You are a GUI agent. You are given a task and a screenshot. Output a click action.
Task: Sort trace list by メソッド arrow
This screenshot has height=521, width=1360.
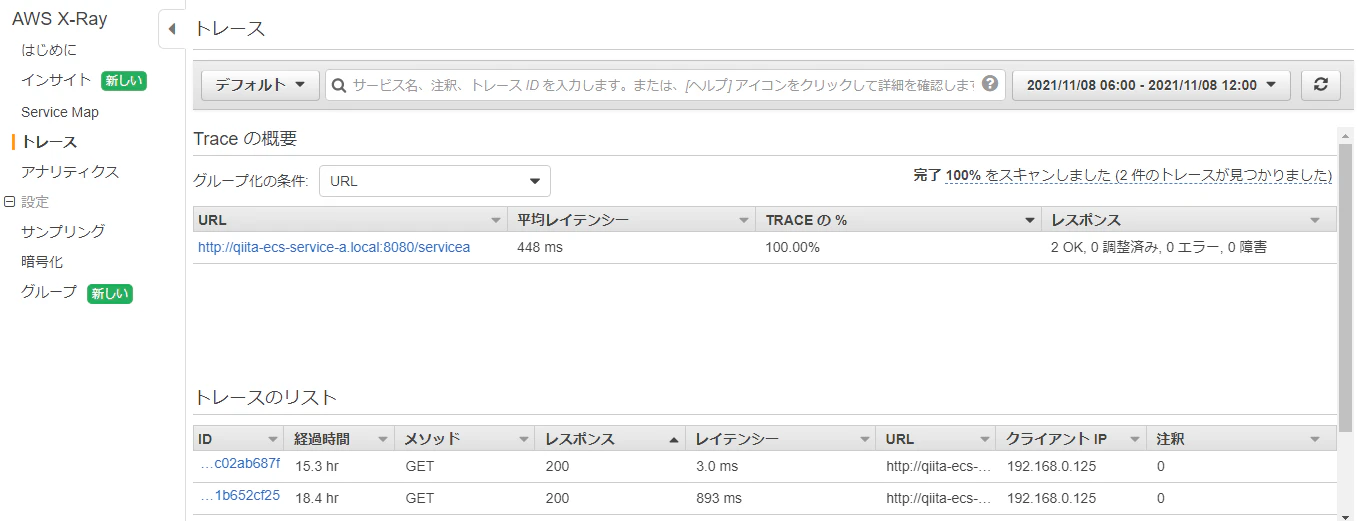[525, 439]
